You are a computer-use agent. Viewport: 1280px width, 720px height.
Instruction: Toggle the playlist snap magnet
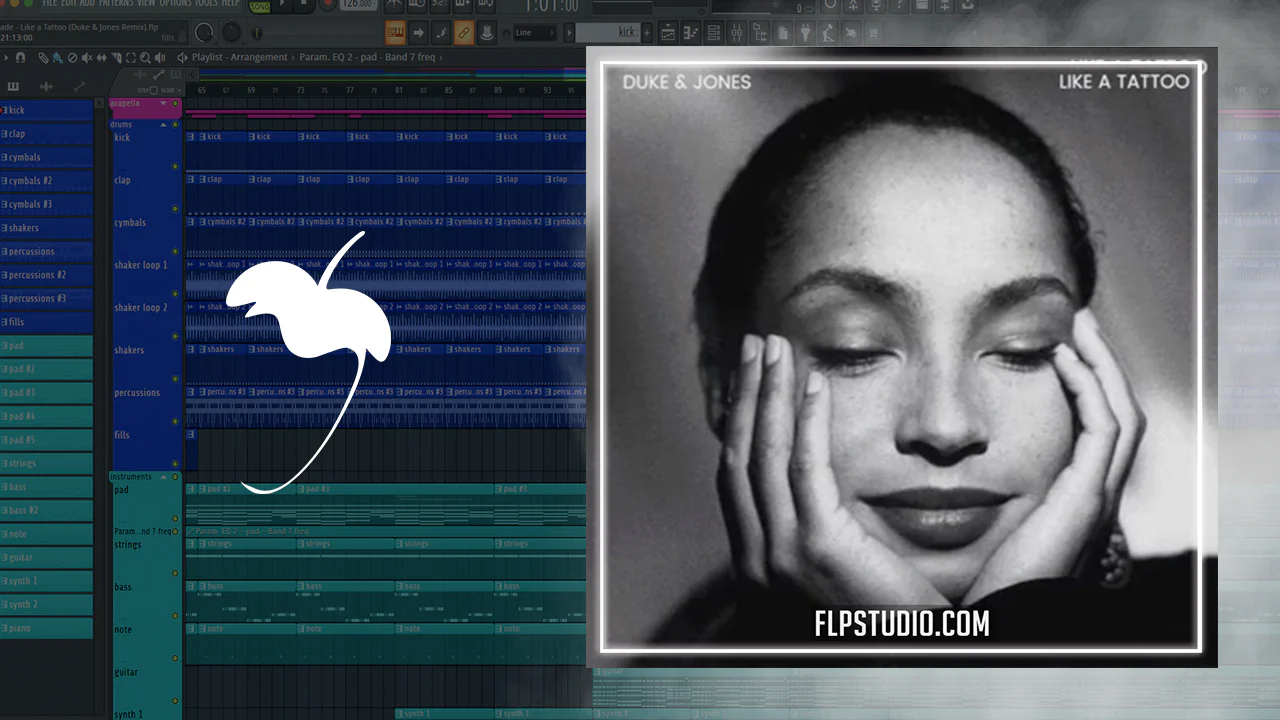pos(20,58)
